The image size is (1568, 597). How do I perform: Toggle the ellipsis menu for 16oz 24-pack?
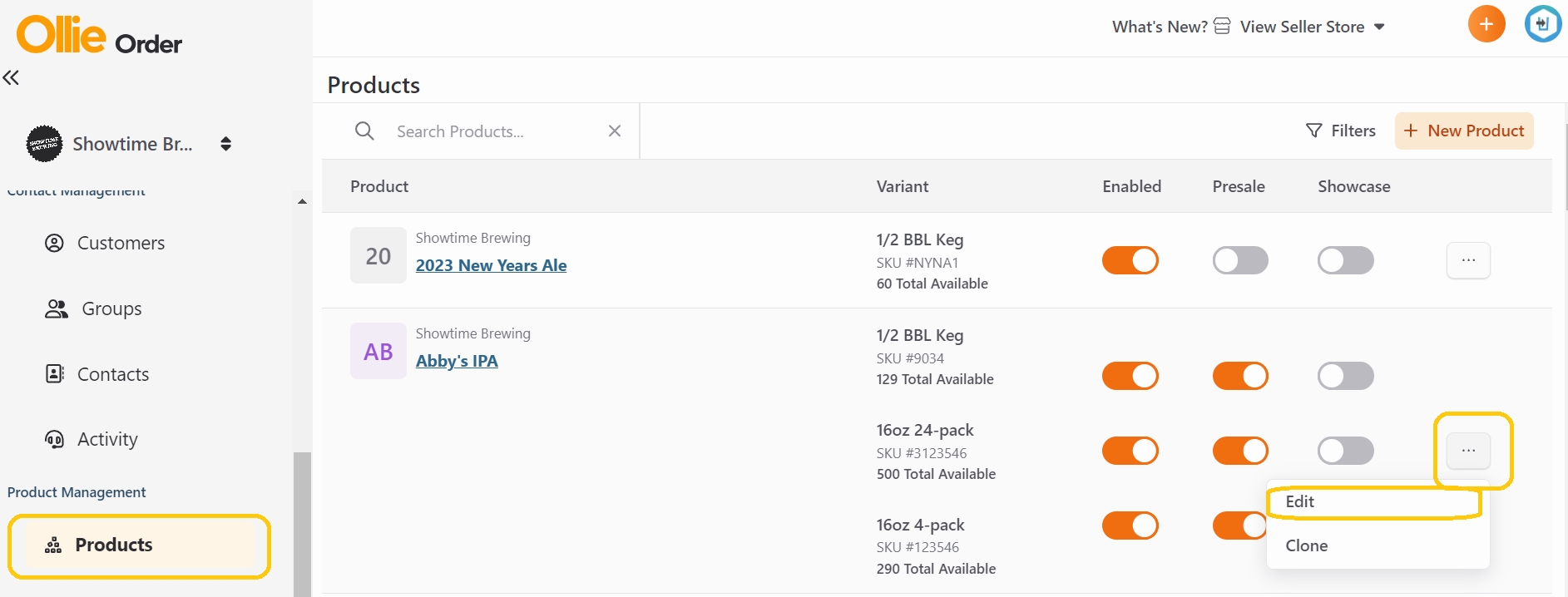[x=1468, y=451]
